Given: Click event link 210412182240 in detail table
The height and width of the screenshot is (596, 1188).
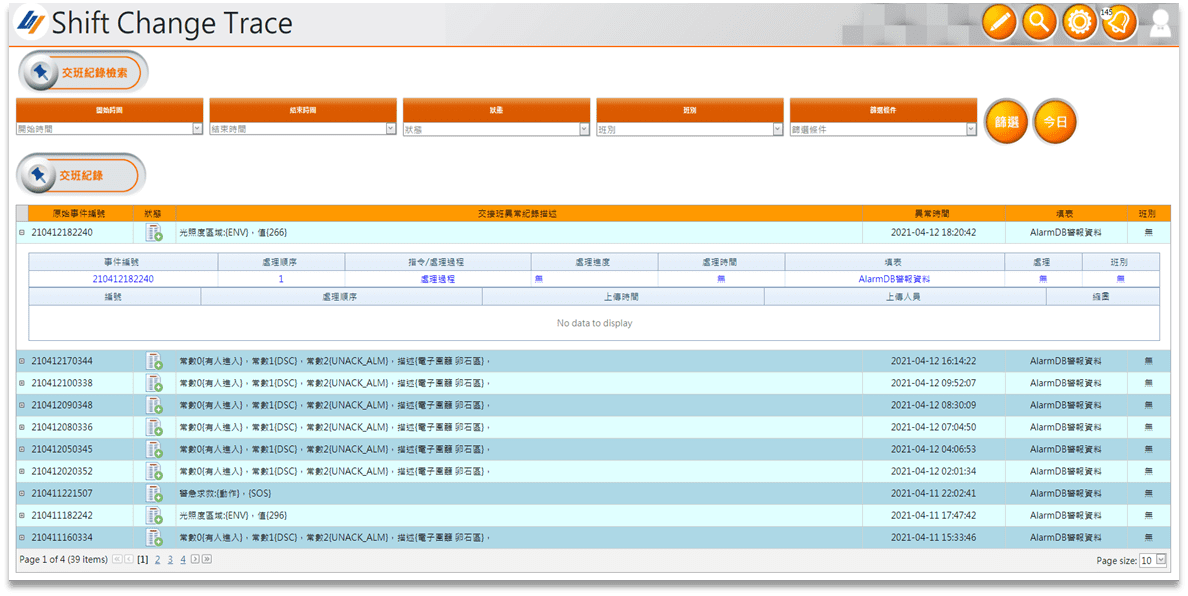Looking at the screenshot, I should pos(123,279).
